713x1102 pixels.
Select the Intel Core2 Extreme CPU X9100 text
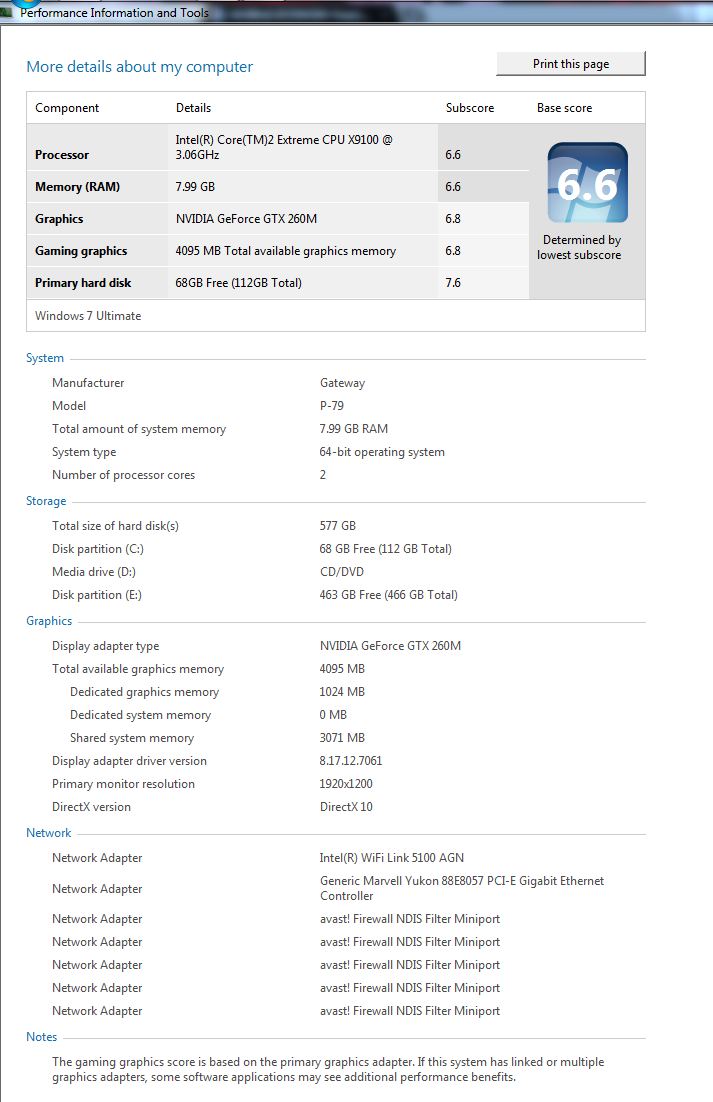(x=284, y=147)
